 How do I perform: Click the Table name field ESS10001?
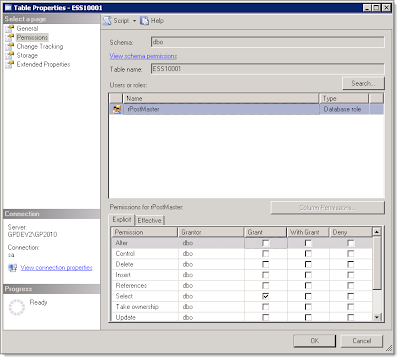[267, 69]
